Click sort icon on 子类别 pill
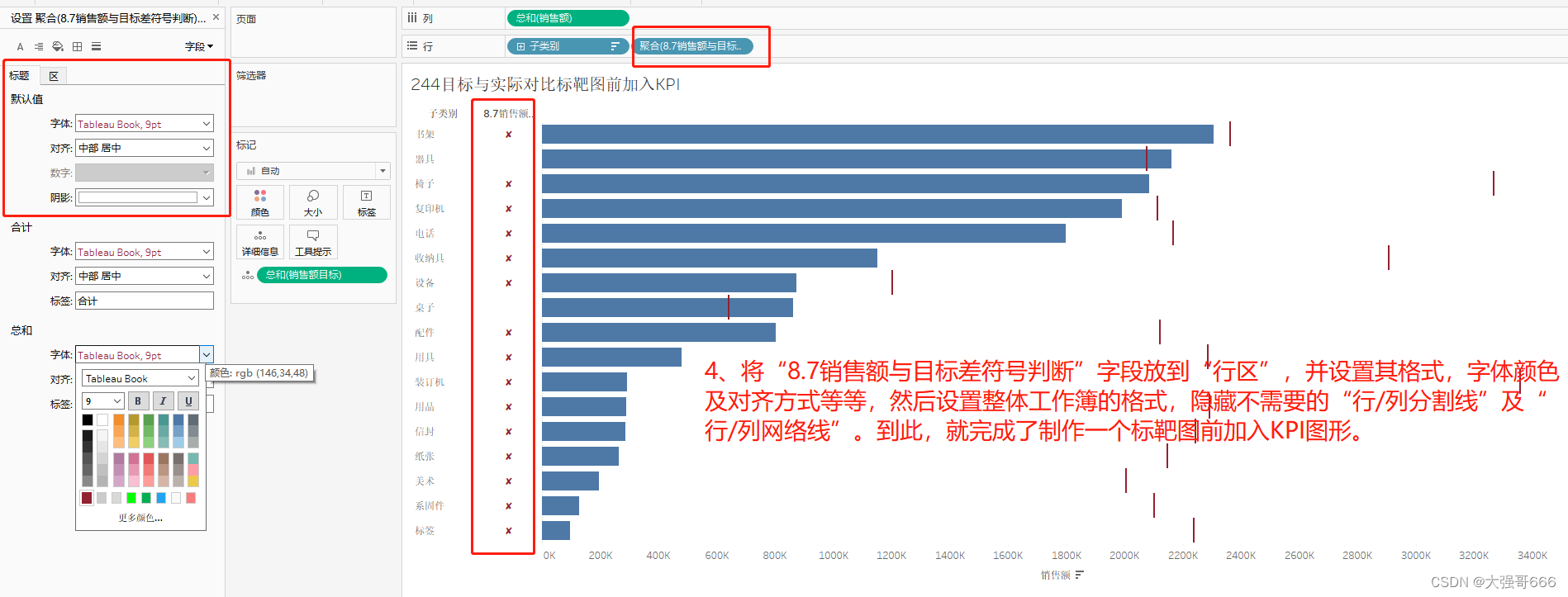Viewport: 1568px width, 597px height. (x=615, y=46)
